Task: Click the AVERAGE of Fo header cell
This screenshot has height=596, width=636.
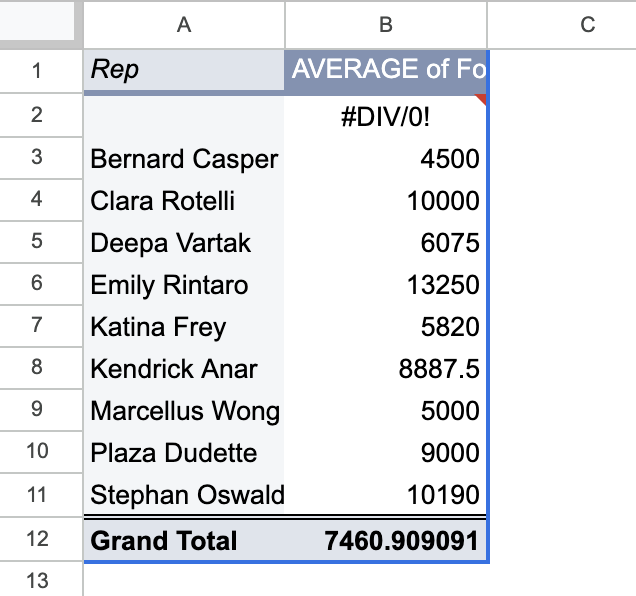Action: coord(386,71)
